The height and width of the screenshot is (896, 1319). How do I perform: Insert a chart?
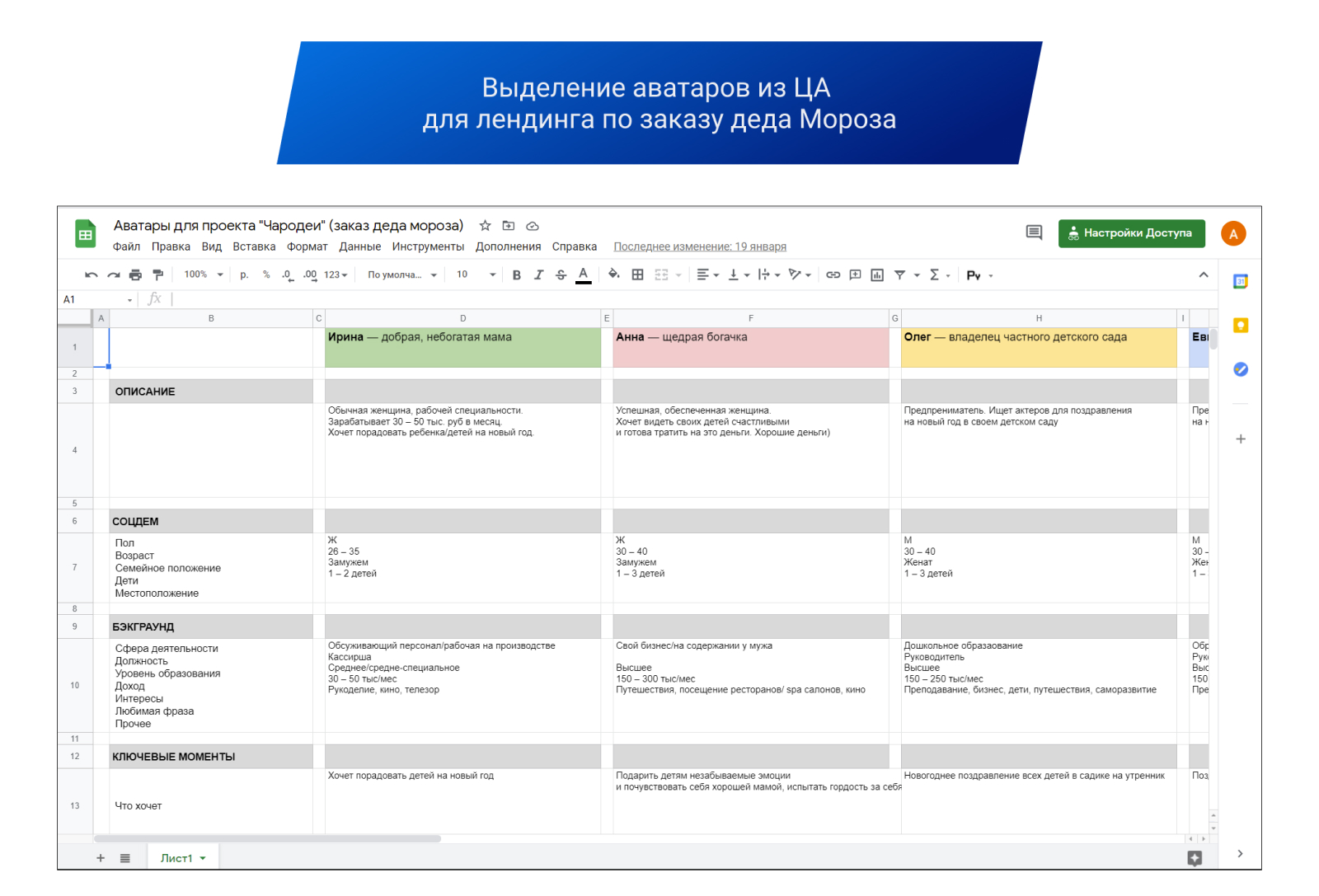click(877, 275)
